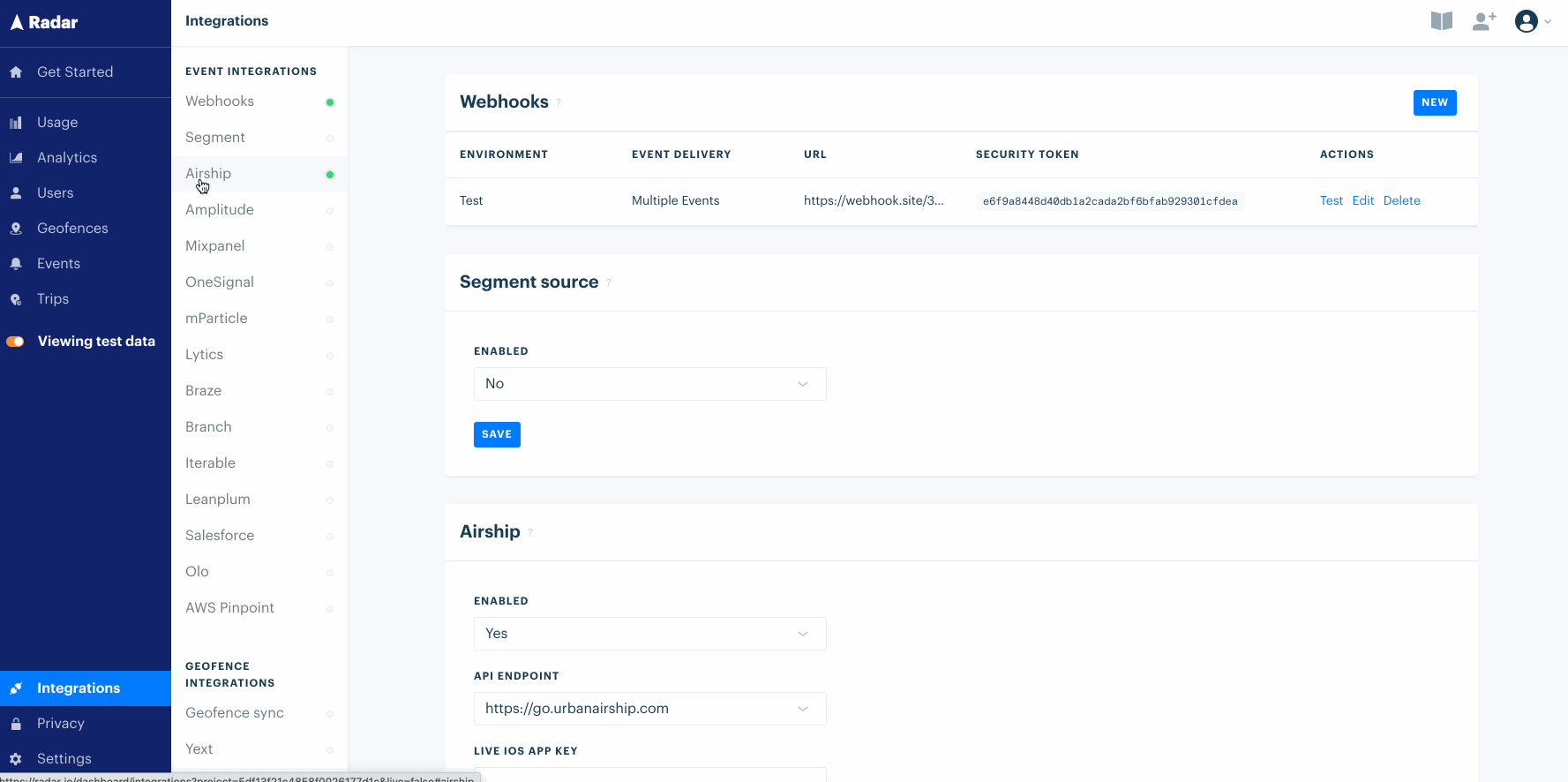The width and height of the screenshot is (1568, 782).
Task: Click the Usage bar chart icon
Action: [x=16, y=123]
